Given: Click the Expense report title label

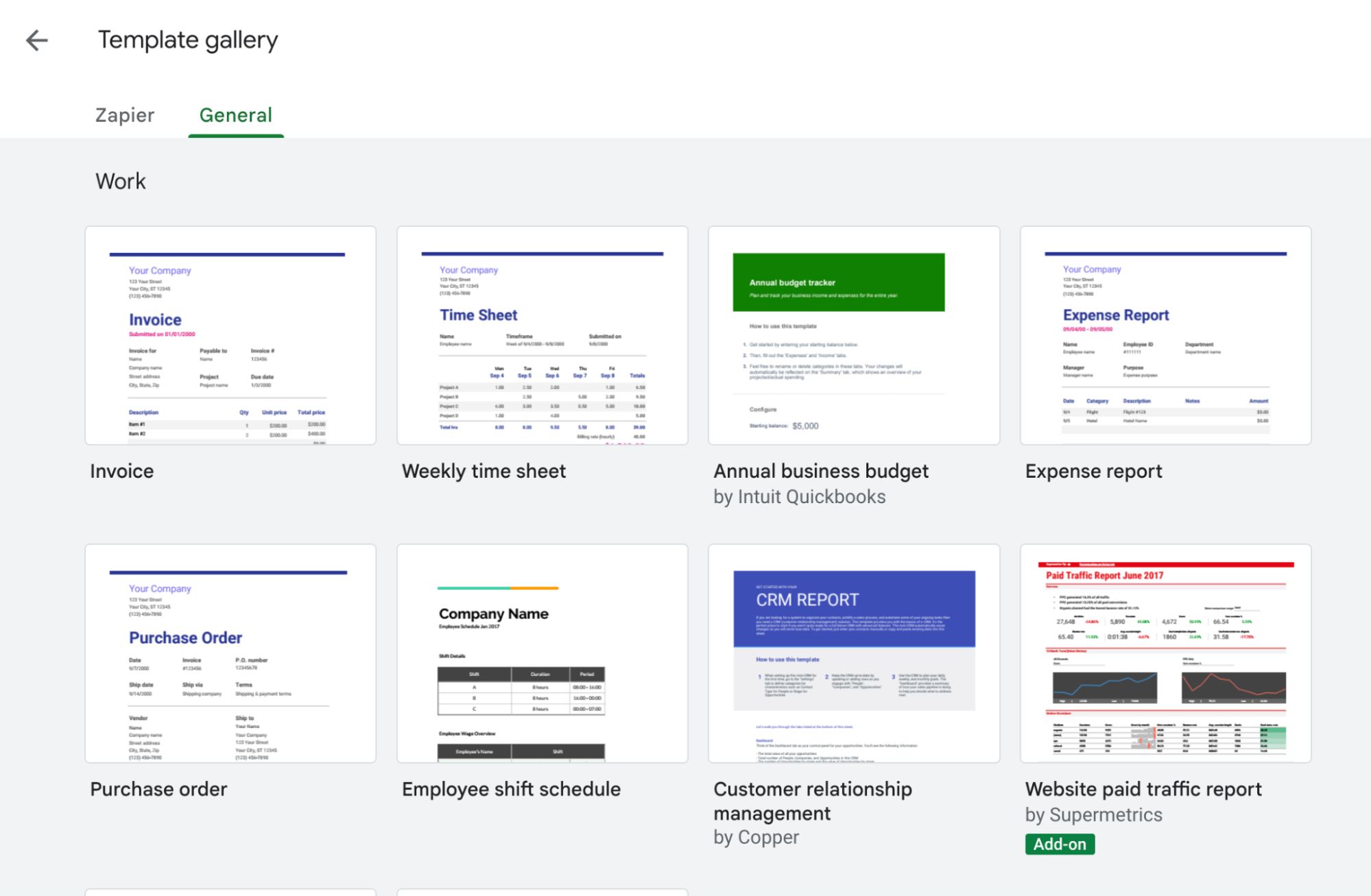Looking at the screenshot, I should point(1093,470).
